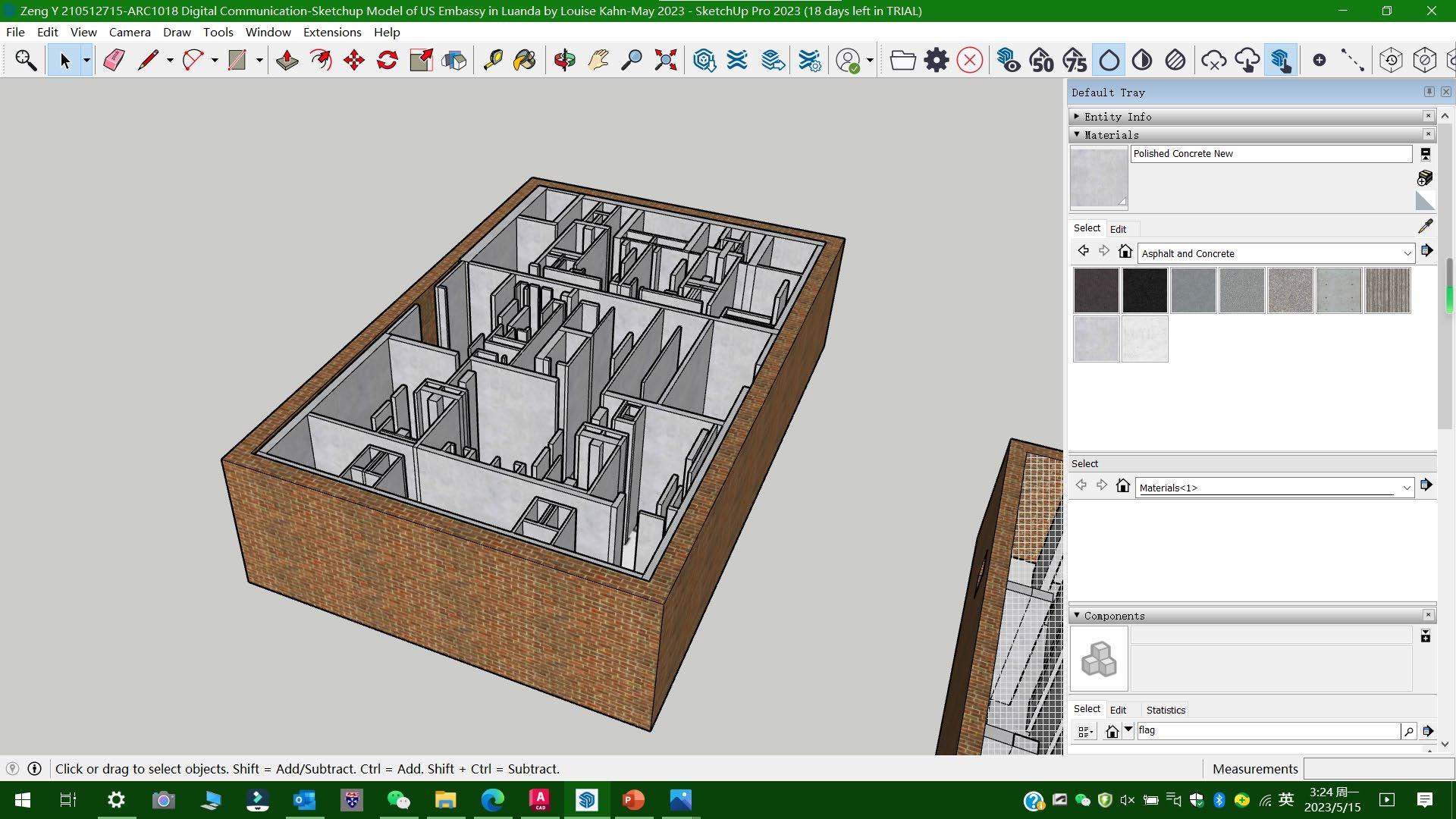Viewport: 1456px width, 819px height.
Task: Click Zoom Extents tool
Action: tap(665, 60)
